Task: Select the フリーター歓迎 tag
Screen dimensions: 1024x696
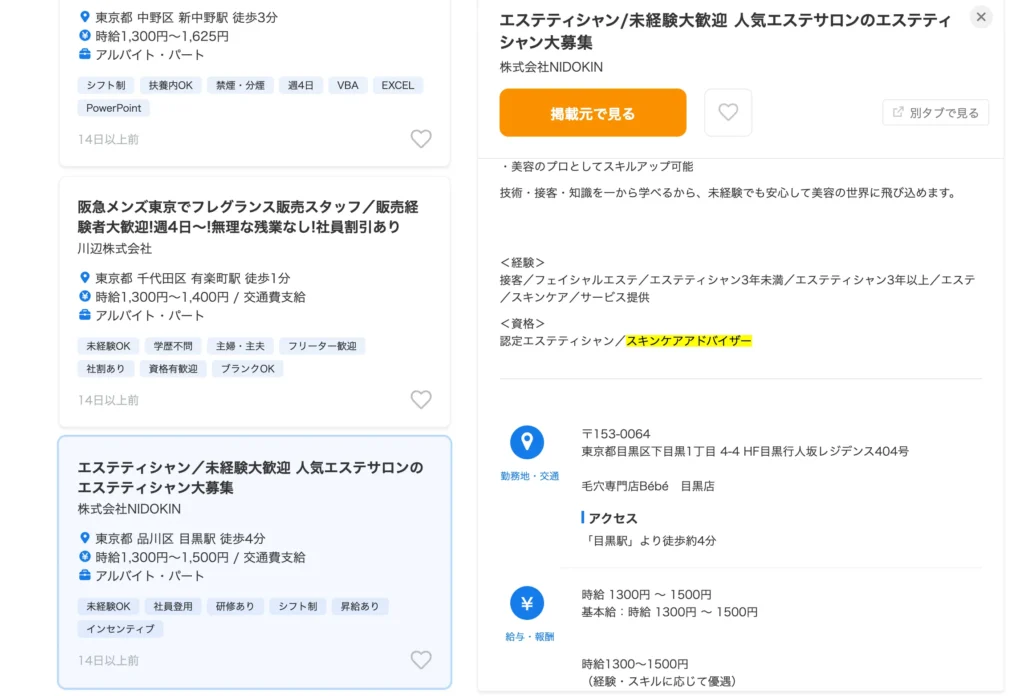Action: click(322, 346)
